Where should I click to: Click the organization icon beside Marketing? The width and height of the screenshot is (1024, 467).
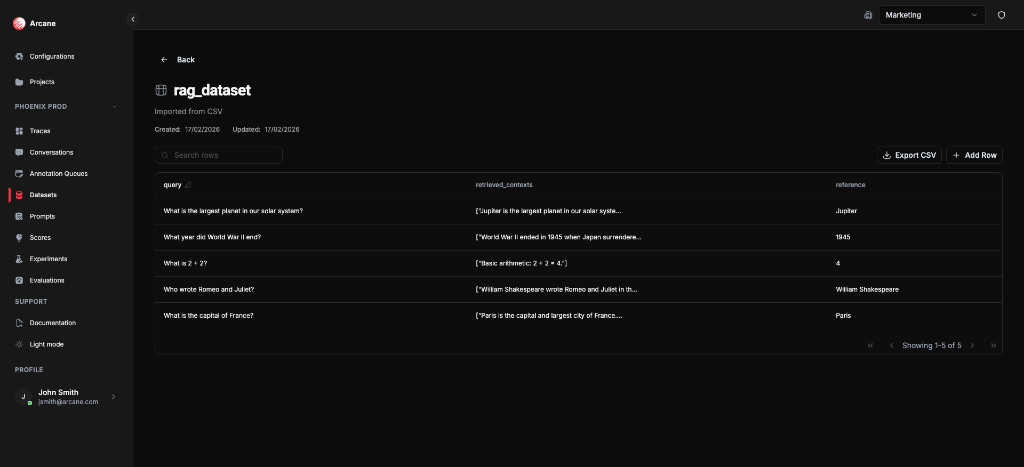pyautogui.click(x=868, y=15)
